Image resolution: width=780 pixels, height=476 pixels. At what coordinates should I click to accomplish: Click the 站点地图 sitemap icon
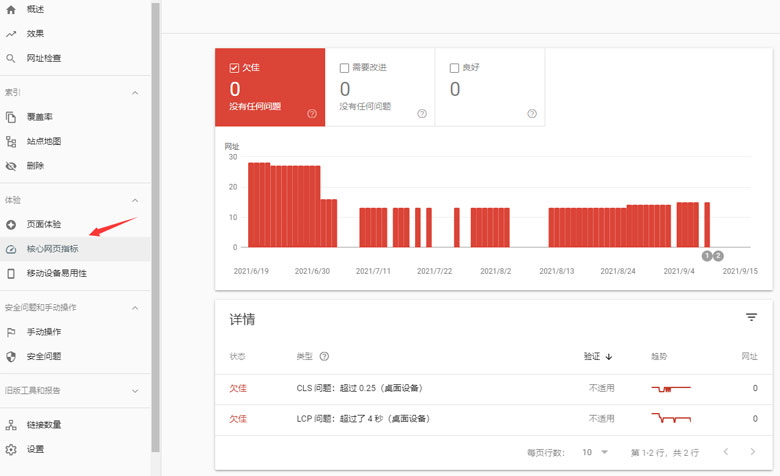[x=11, y=142]
